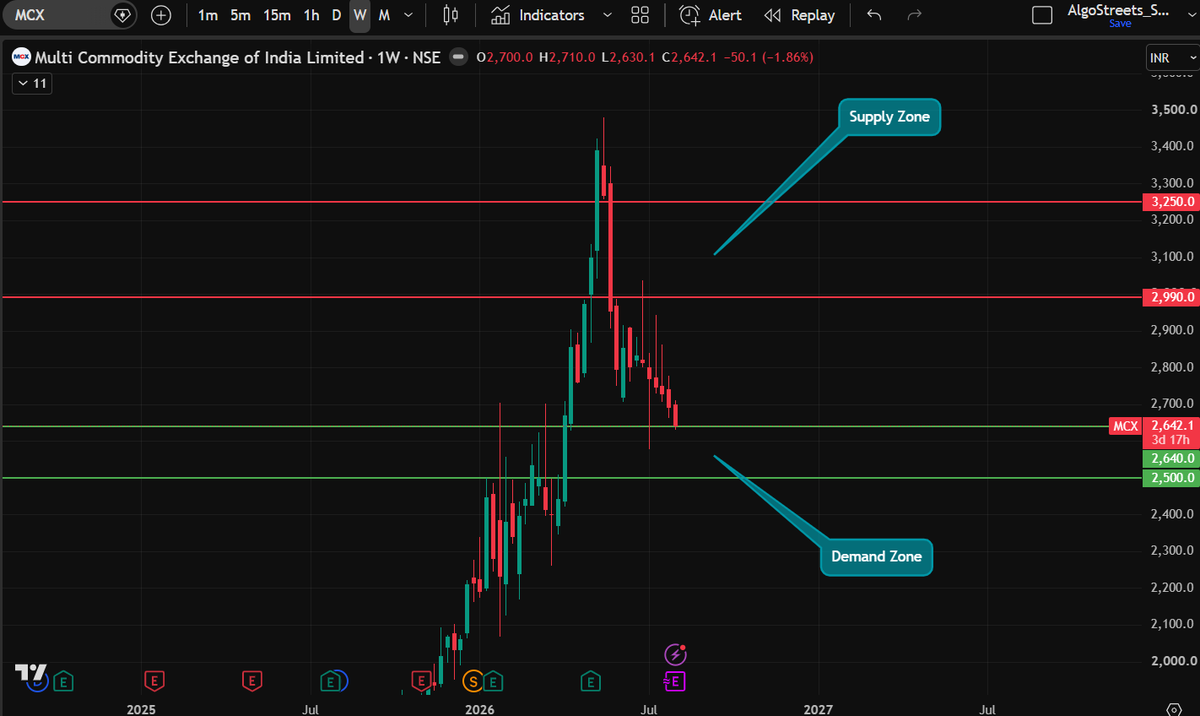This screenshot has width=1200, height=716.
Task: Switch to the M monthly interval
Action: (x=384, y=15)
